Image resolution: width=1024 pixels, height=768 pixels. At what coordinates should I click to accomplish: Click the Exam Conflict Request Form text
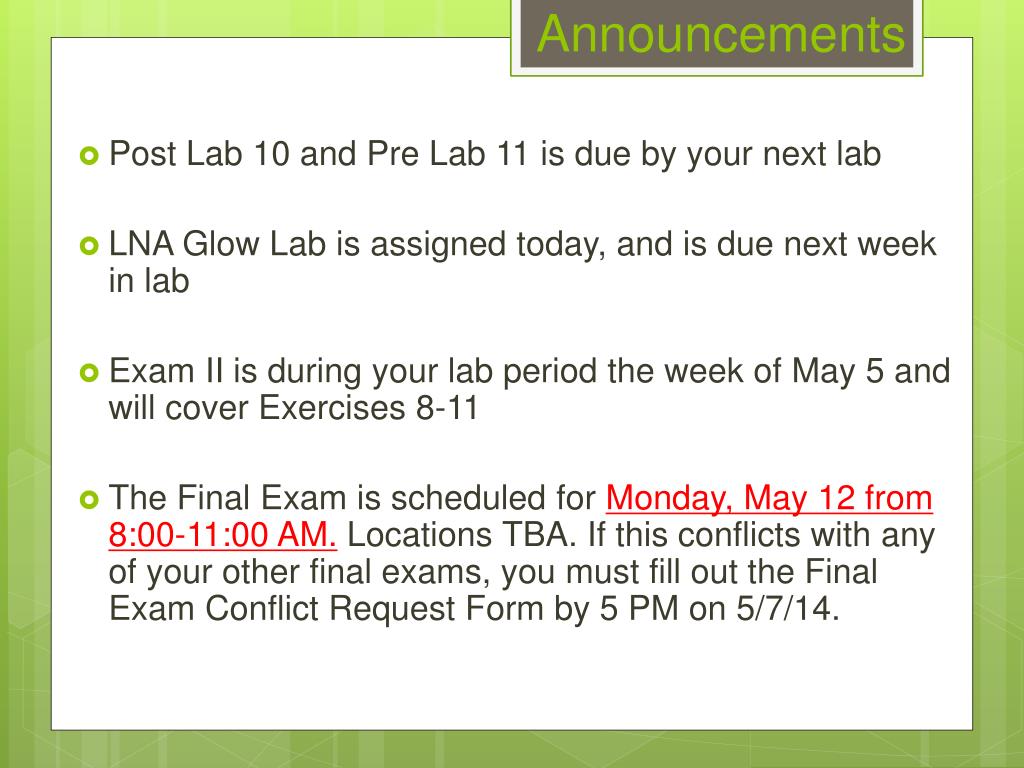tap(326, 609)
